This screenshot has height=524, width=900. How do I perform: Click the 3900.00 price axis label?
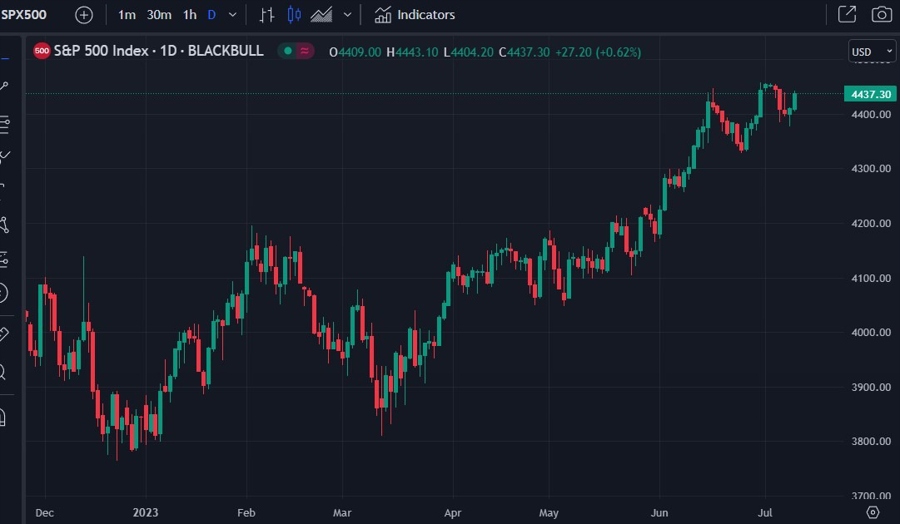[871, 387]
